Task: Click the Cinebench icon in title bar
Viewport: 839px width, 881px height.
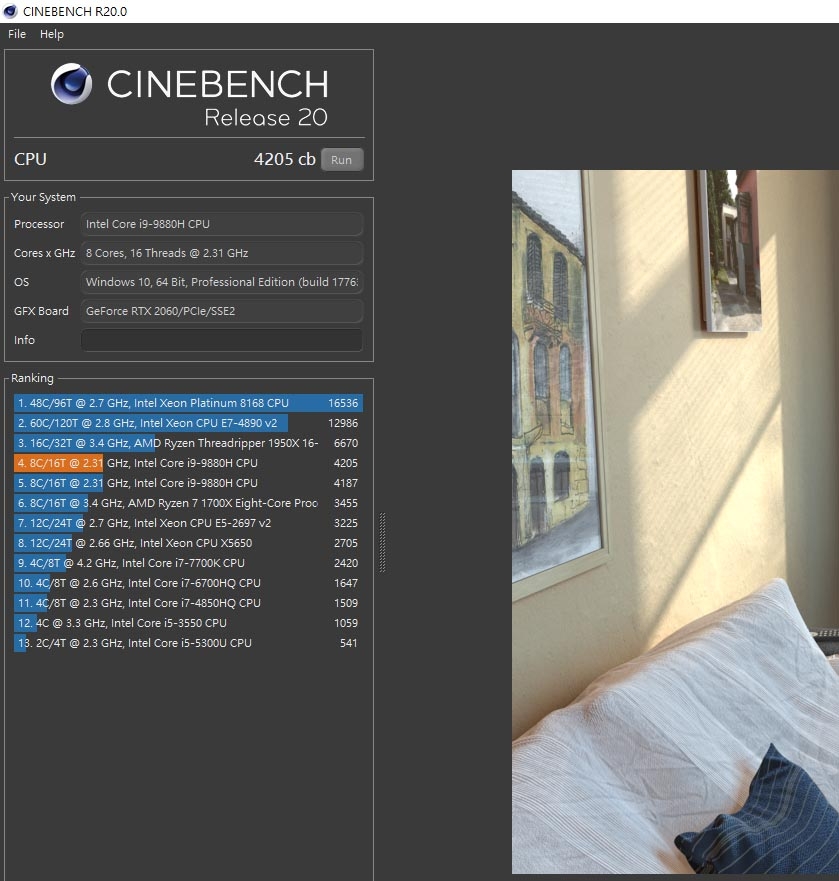Action: click(x=10, y=11)
